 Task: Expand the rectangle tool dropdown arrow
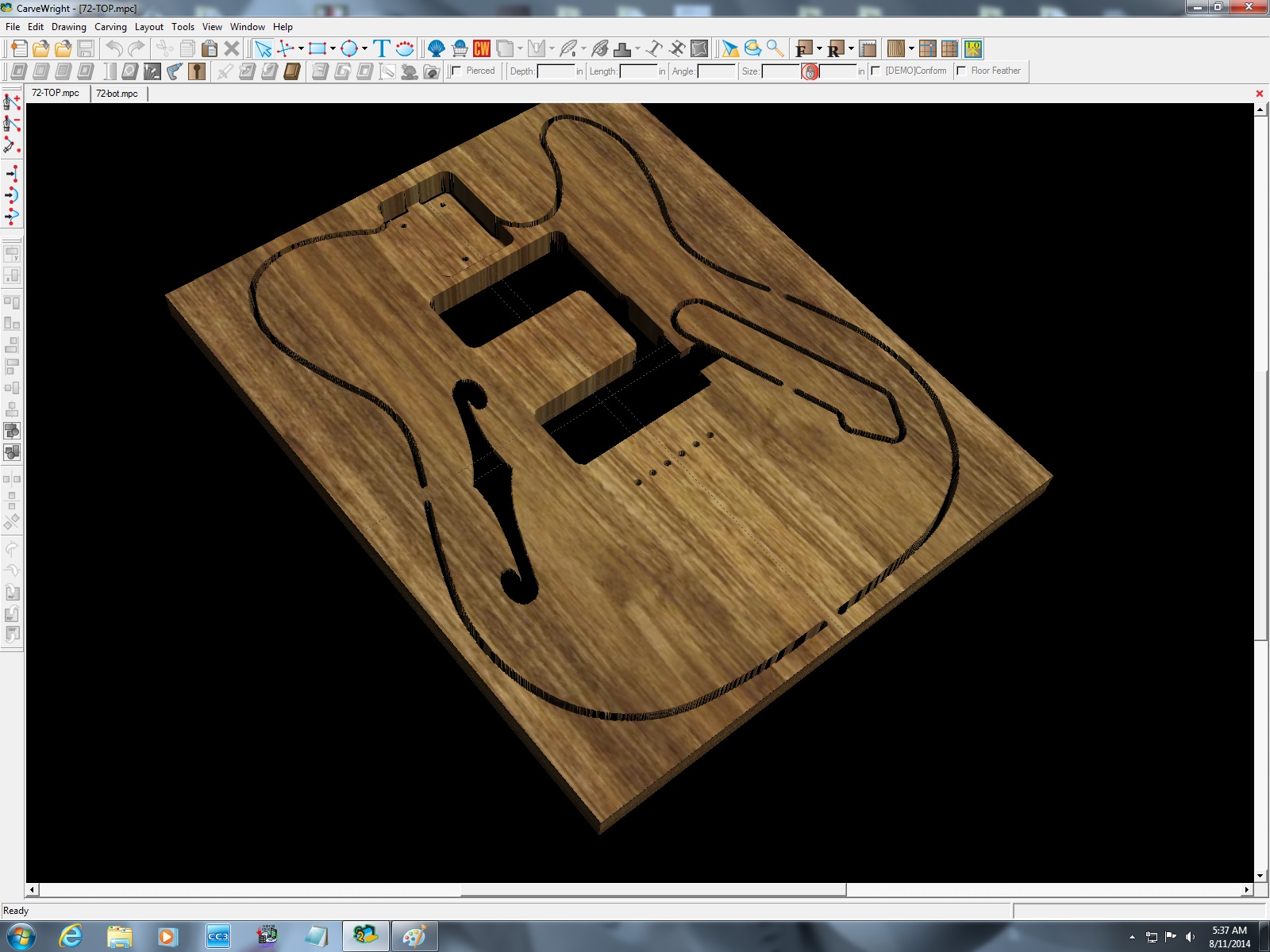point(333,48)
